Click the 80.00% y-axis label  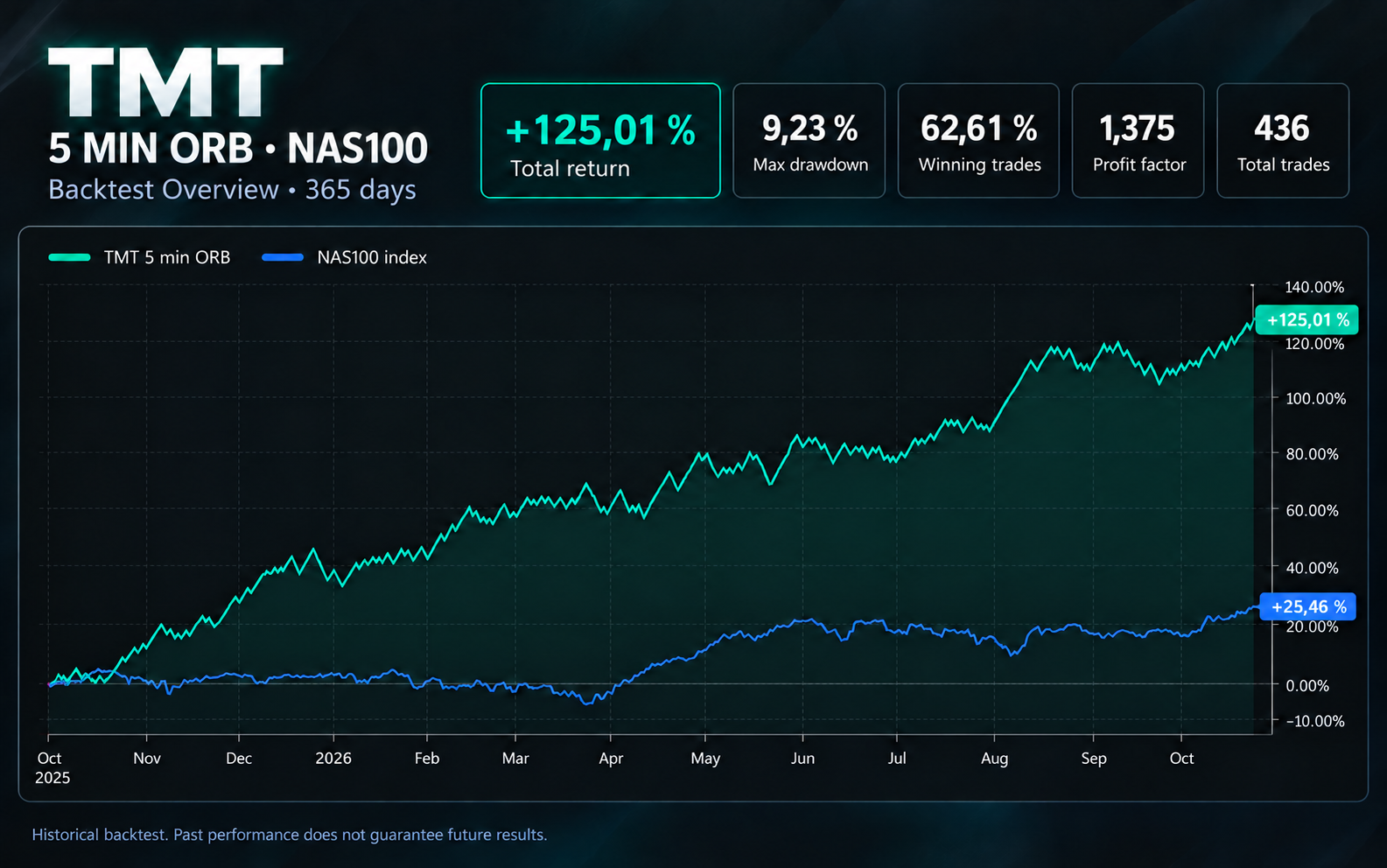coord(1312,454)
